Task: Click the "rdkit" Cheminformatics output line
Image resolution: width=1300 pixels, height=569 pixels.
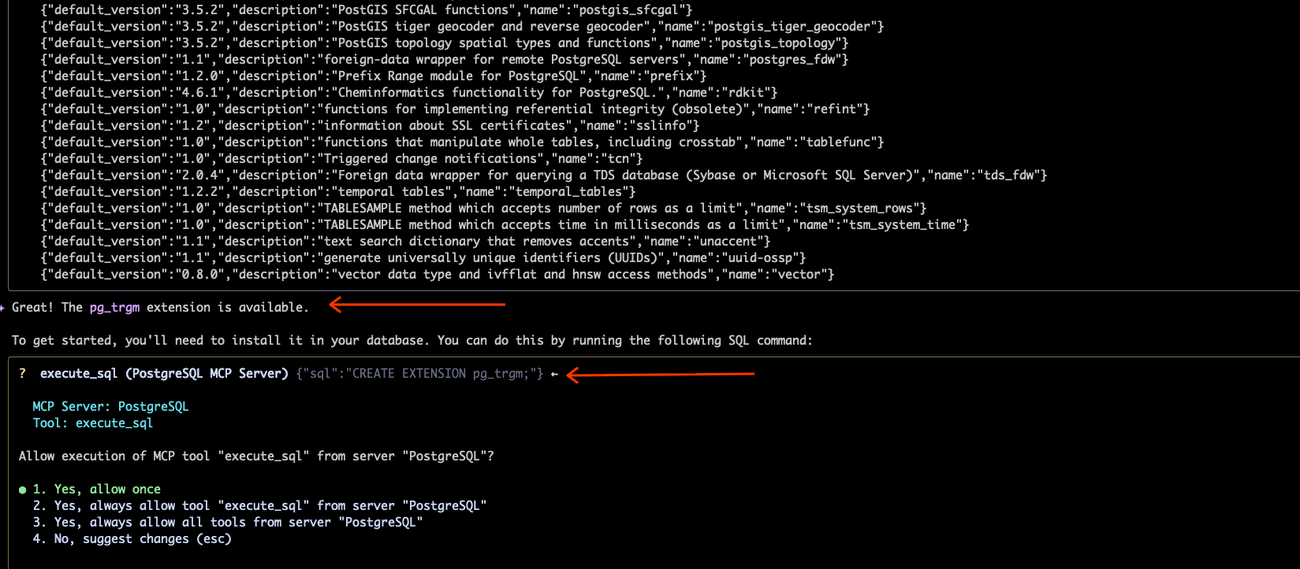Action: [408, 92]
